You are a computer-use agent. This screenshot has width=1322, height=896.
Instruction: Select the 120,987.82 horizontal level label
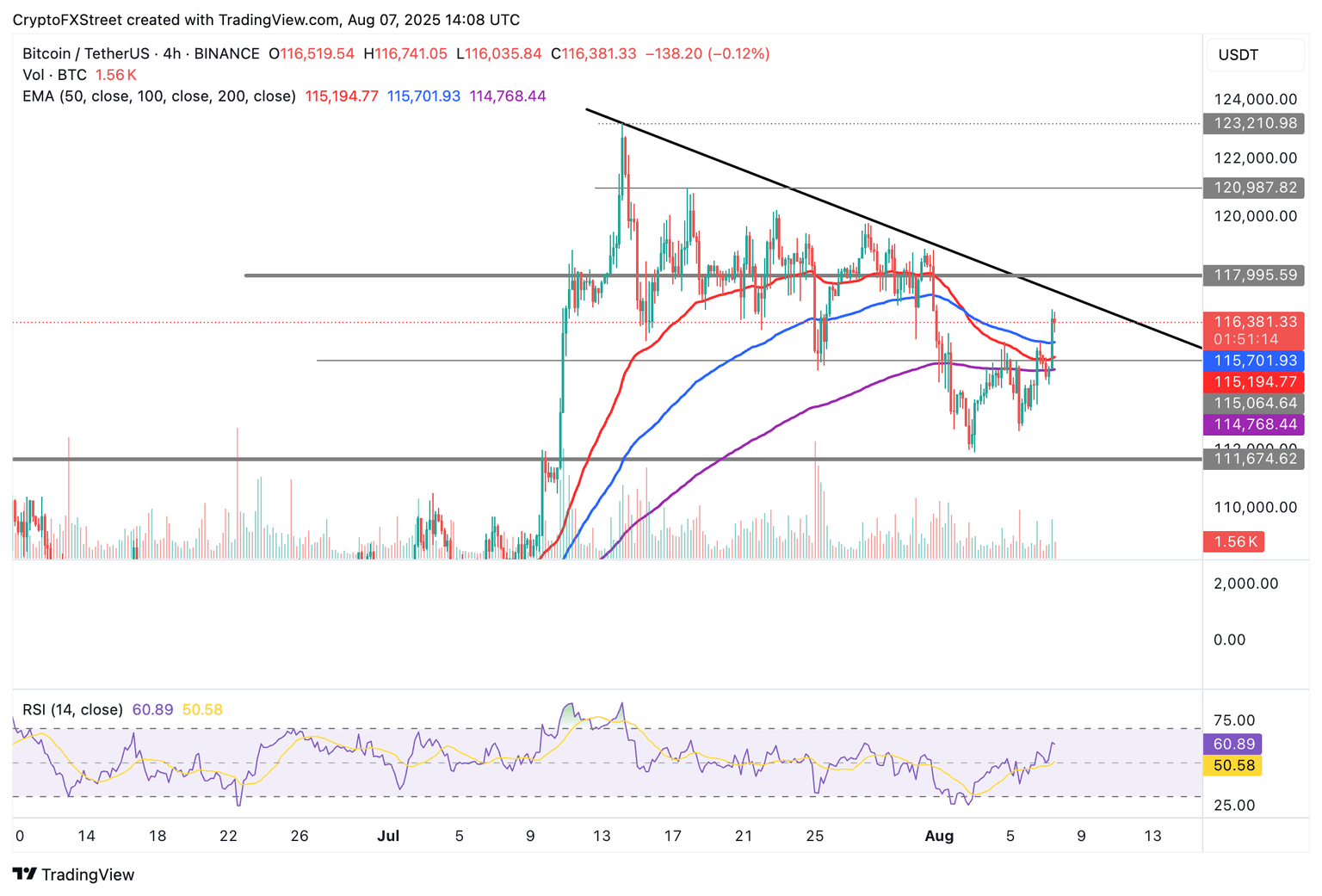(x=1253, y=188)
